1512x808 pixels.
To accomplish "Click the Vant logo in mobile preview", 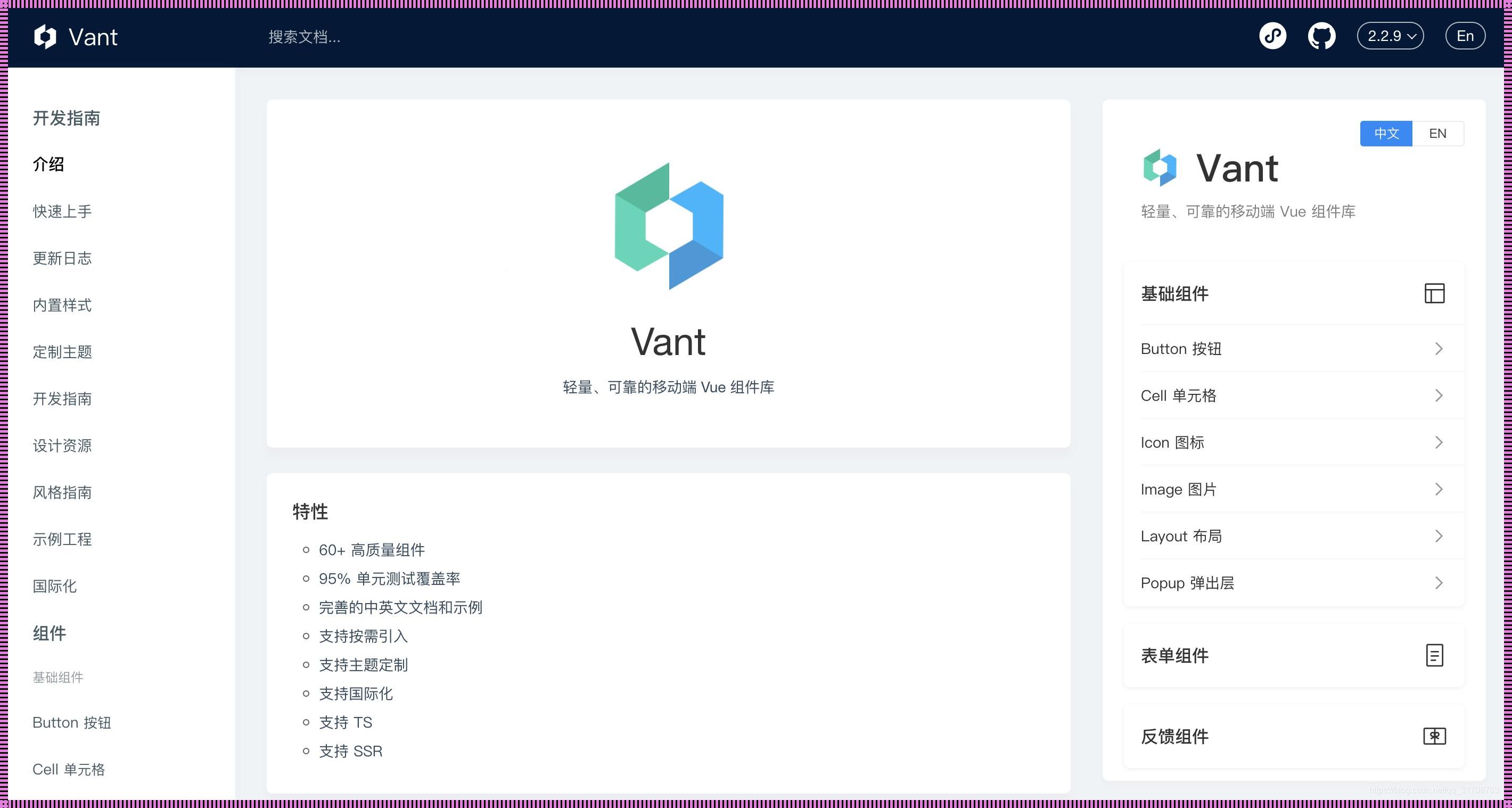I will [x=1159, y=168].
